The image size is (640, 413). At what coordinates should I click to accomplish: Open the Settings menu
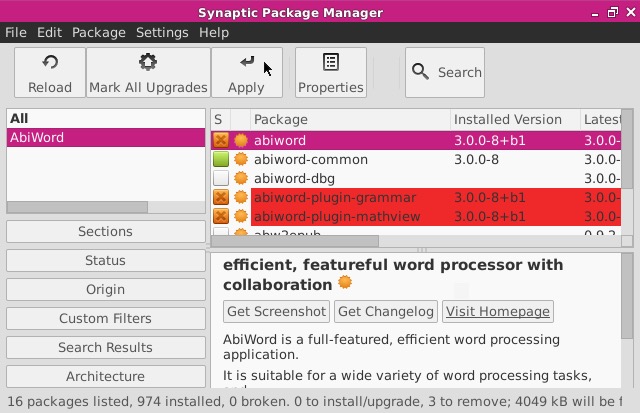(162, 32)
